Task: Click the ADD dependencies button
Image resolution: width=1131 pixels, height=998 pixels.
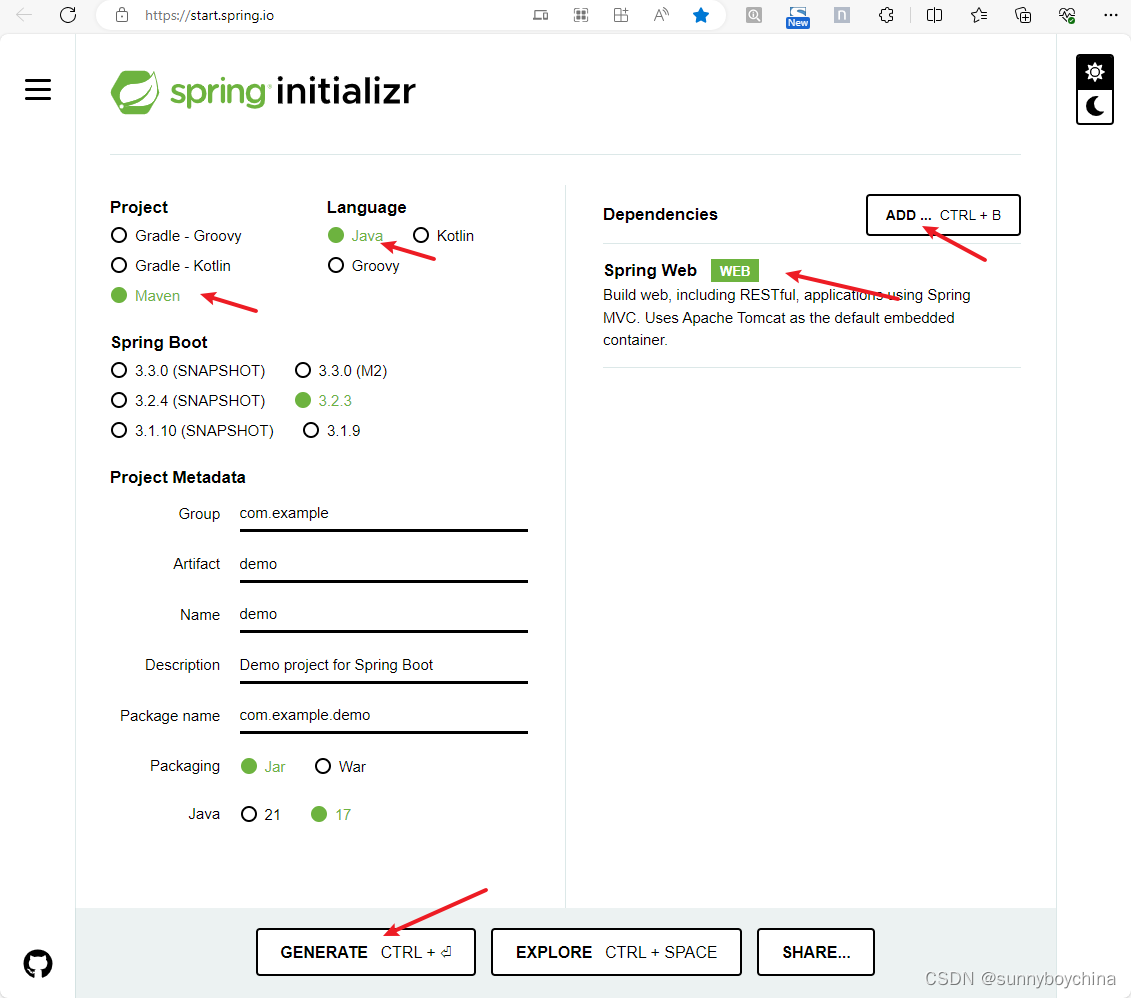Action: click(x=941, y=214)
